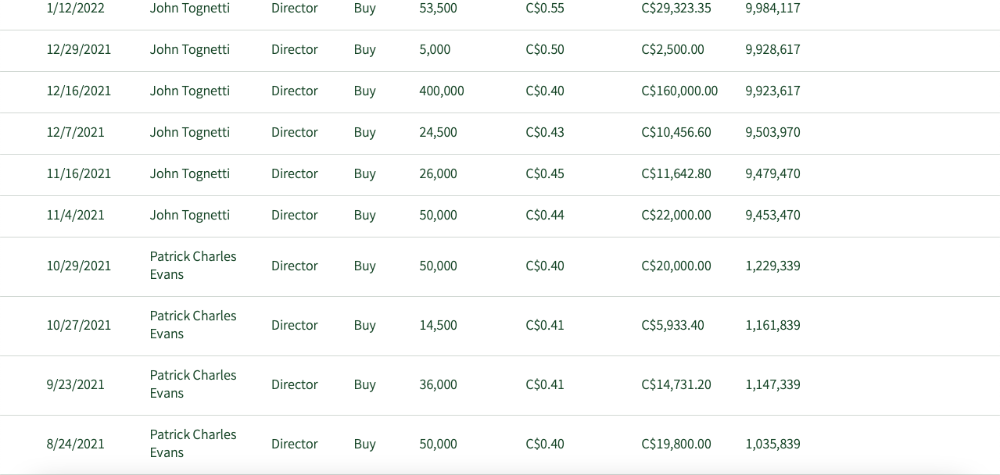This screenshot has height=475, width=1000.
Task: Click the 24,500 shares quantity
Action: click(x=438, y=133)
